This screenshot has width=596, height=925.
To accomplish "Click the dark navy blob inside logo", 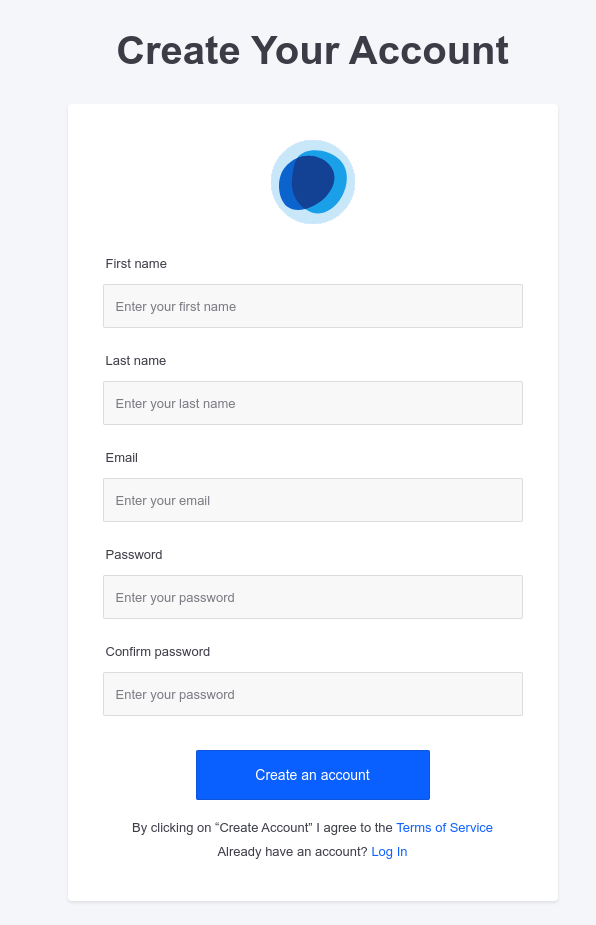I will (x=313, y=182).
